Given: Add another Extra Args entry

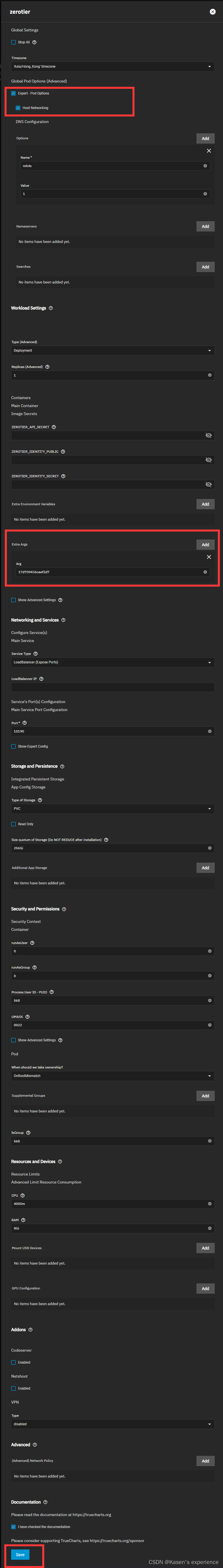Looking at the screenshot, I should click(205, 544).
